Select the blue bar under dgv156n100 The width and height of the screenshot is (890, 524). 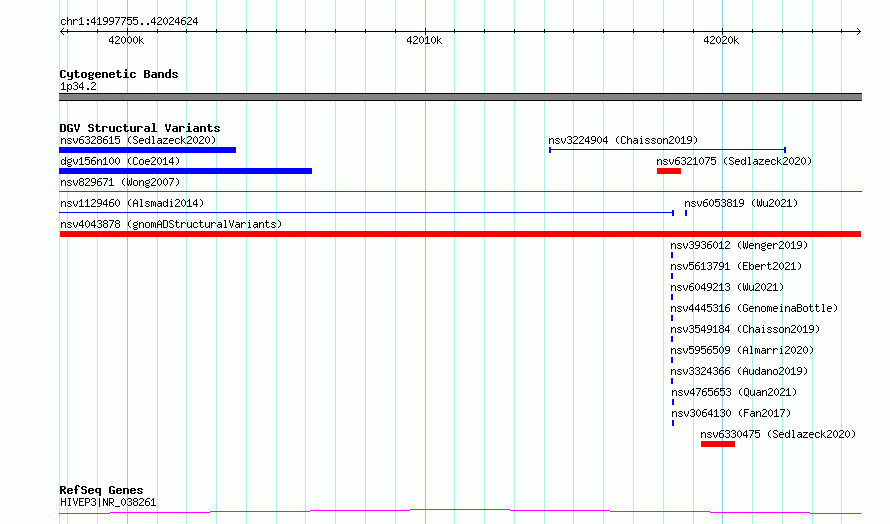click(186, 171)
